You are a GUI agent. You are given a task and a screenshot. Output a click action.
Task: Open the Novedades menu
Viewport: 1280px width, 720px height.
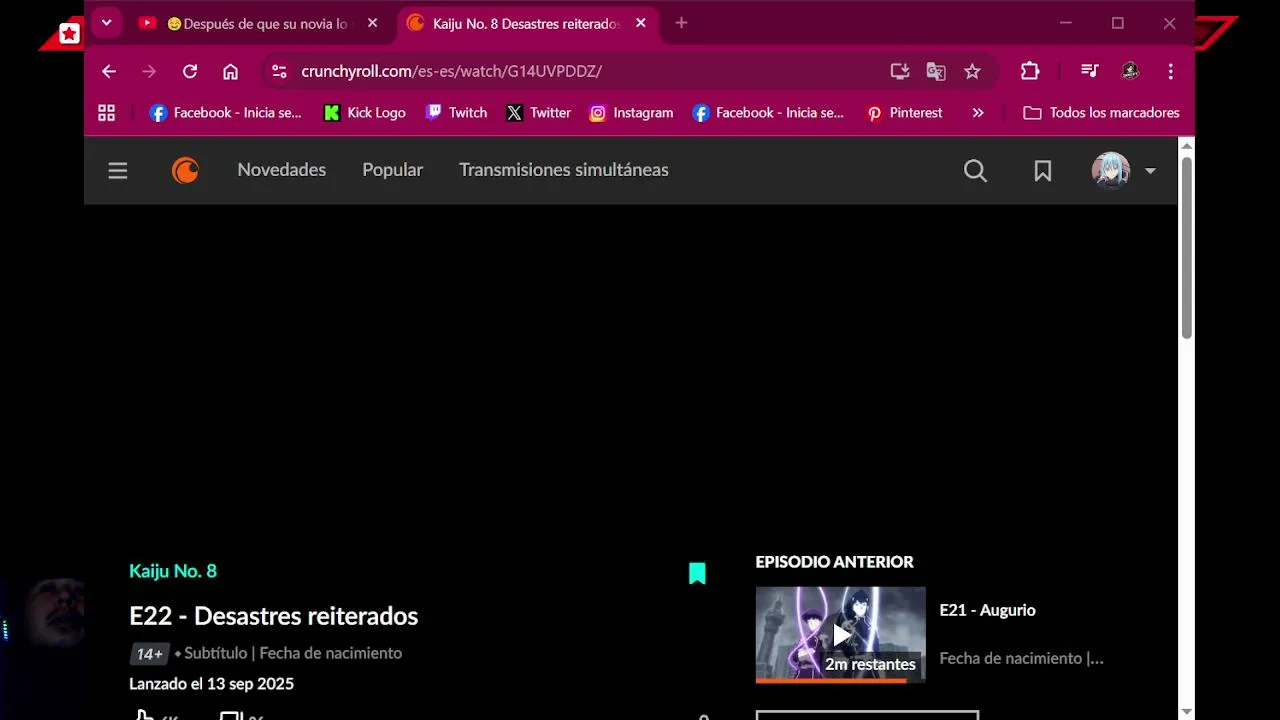click(282, 170)
